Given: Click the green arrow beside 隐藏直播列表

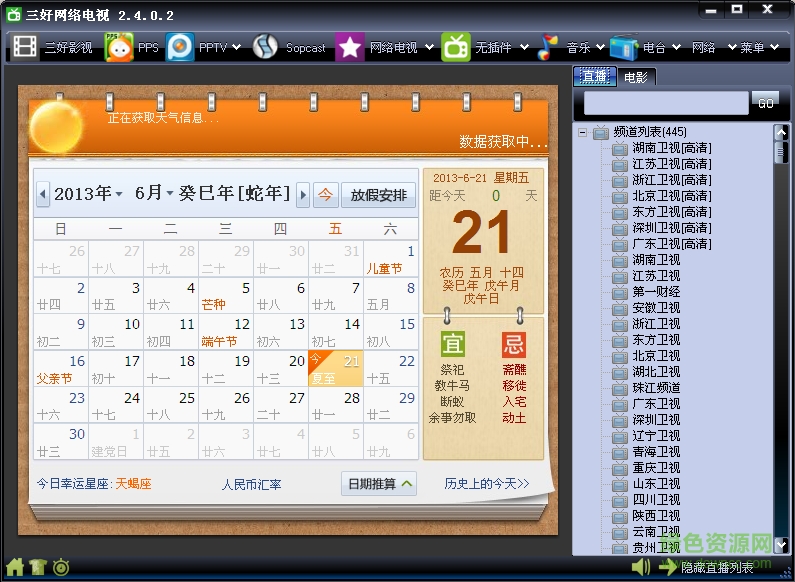Looking at the screenshot, I should click(x=668, y=567).
